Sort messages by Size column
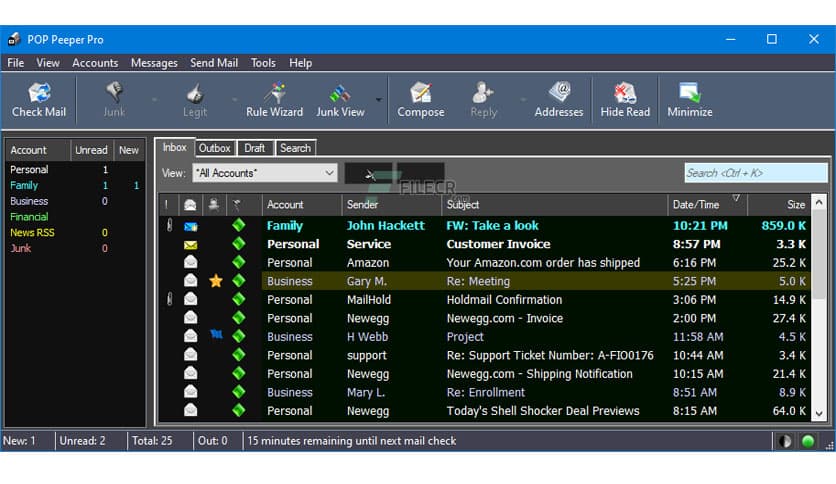Screen dimensions: 836x484 [779, 205]
